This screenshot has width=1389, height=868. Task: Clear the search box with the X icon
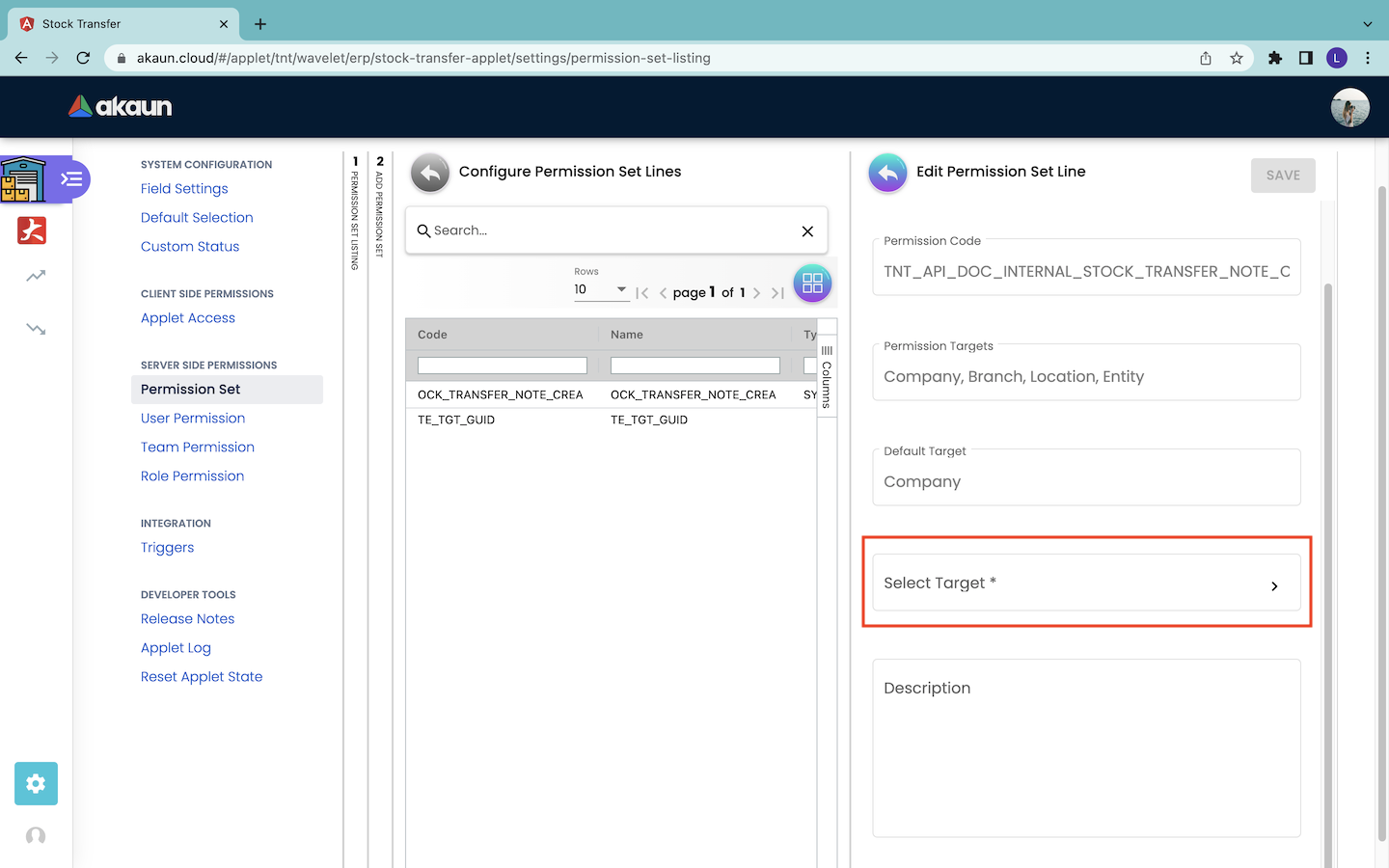[807, 231]
